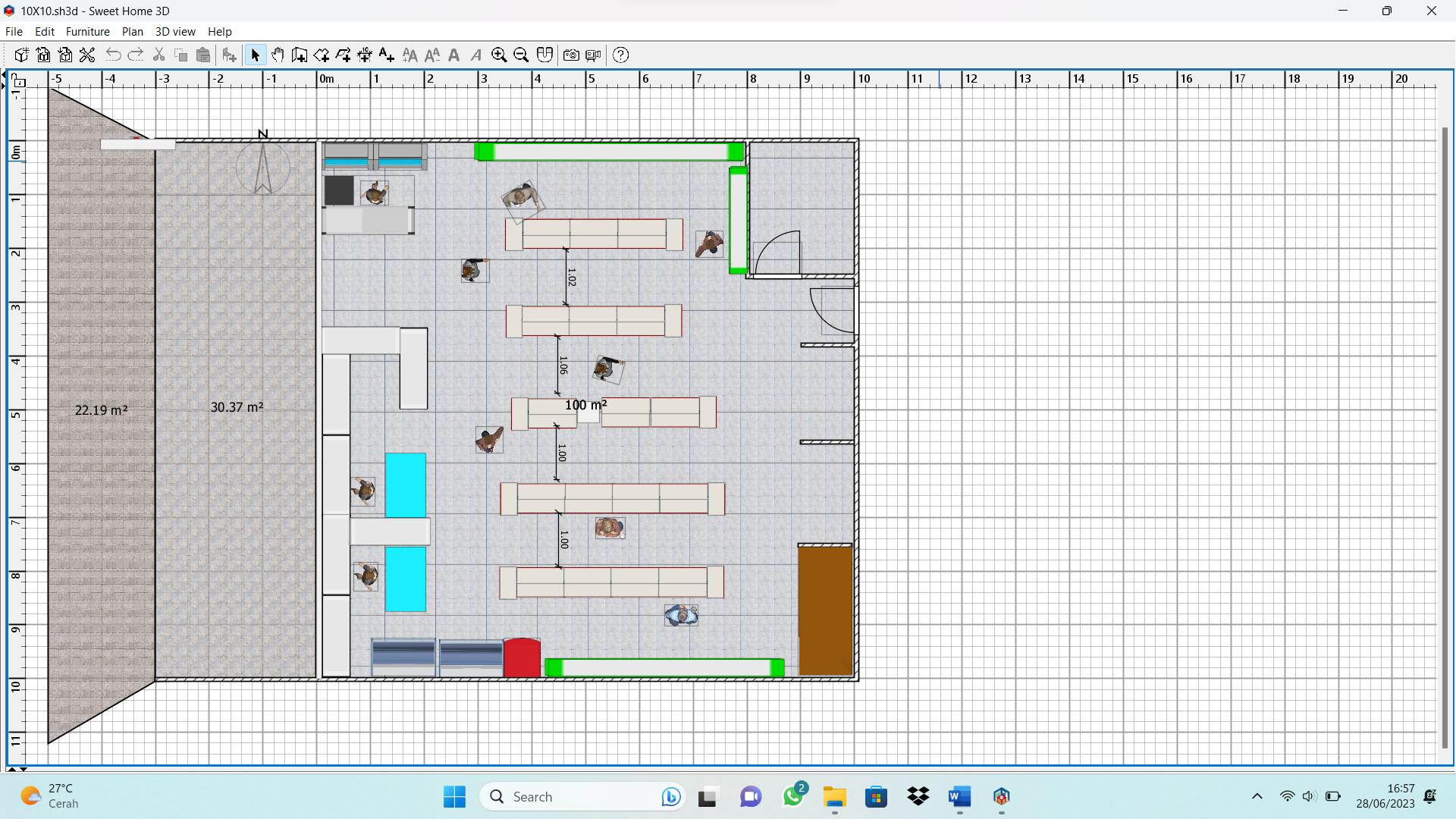1456x819 pixels.
Task: Click the Plan menu item
Action: pyautogui.click(x=131, y=31)
